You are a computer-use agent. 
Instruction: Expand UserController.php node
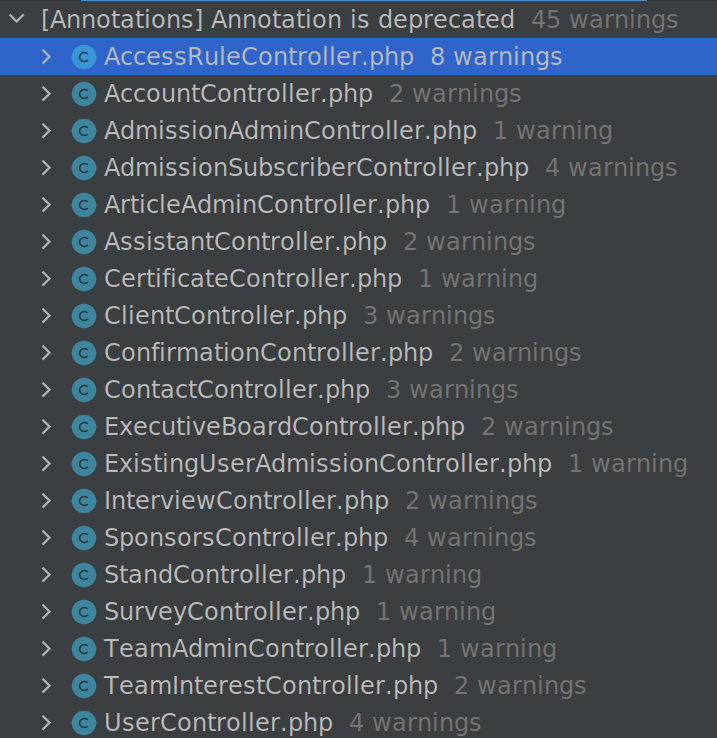[x=46, y=722]
